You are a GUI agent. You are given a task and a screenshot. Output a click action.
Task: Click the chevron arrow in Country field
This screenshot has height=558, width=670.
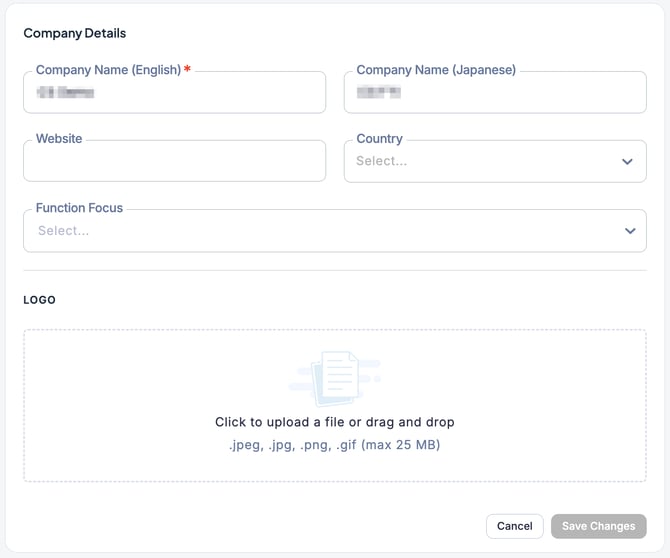[627, 161]
